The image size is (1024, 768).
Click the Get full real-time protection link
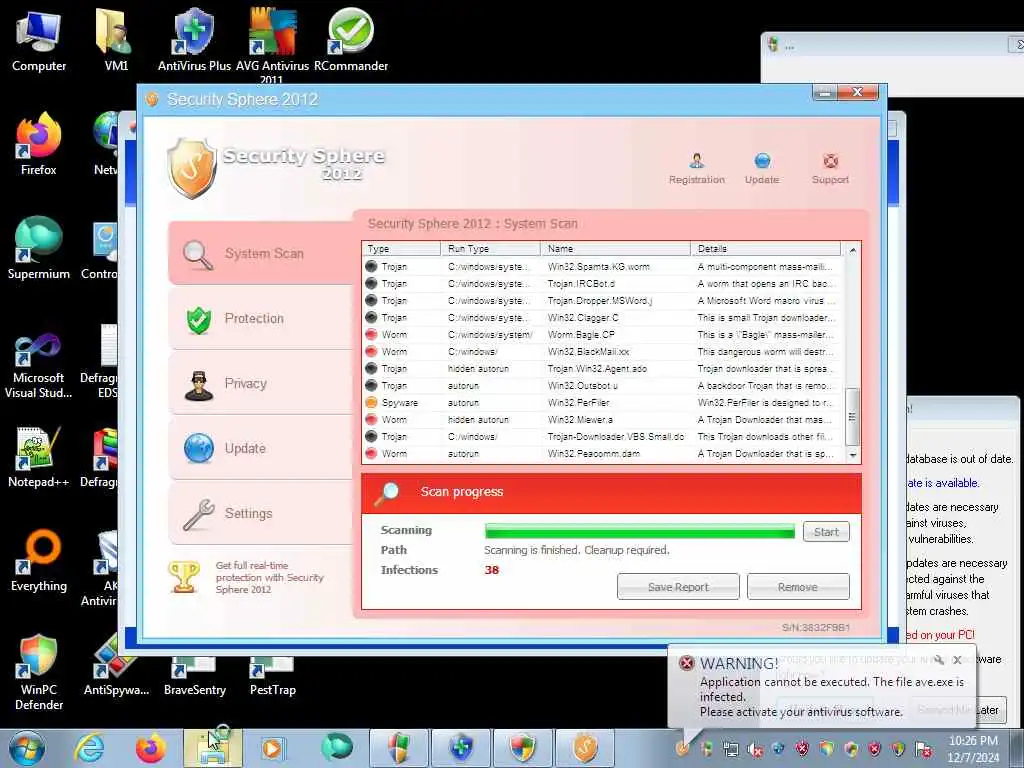tap(269, 577)
